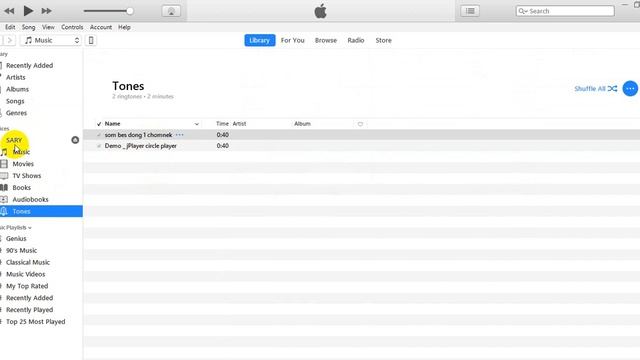Open the blue more options button
This screenshot has height=360, width=640.
coord(630,89)
